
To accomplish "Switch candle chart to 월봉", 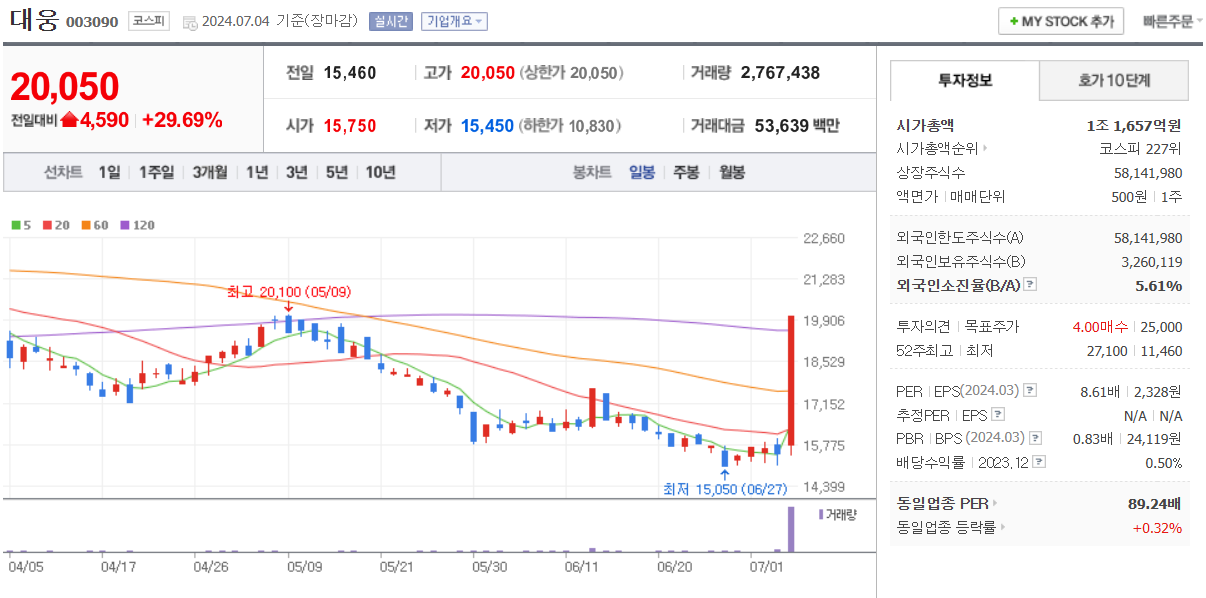I will 732,172.
